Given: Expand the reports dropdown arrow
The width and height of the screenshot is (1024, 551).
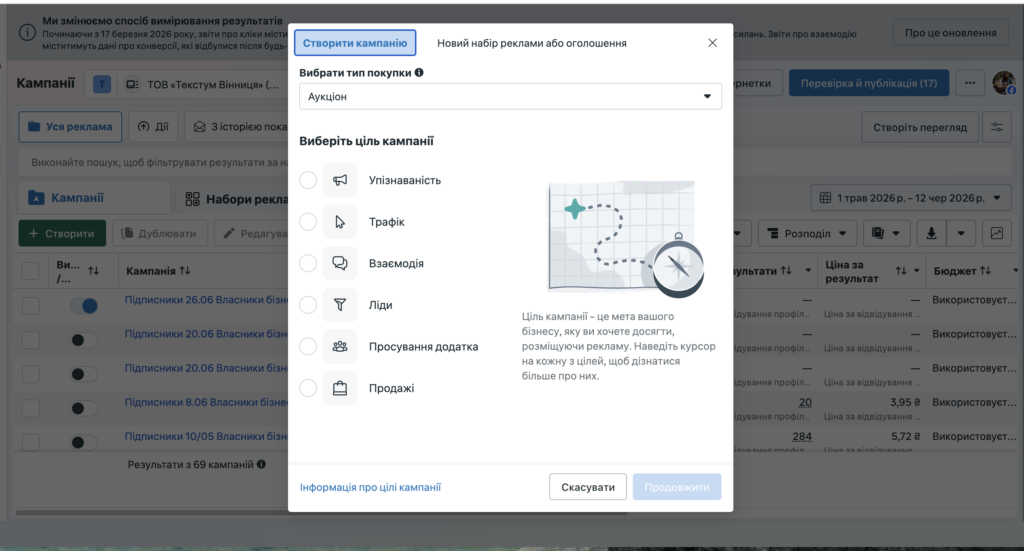Looking at the screenshot, I should tap(896, 234).
